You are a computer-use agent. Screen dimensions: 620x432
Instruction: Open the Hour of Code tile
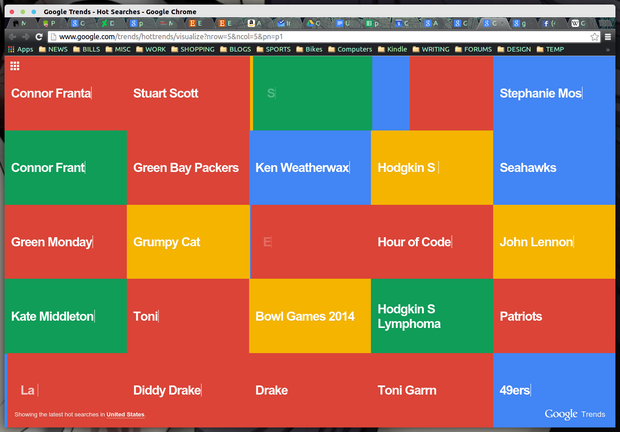(x=432, y=242)
